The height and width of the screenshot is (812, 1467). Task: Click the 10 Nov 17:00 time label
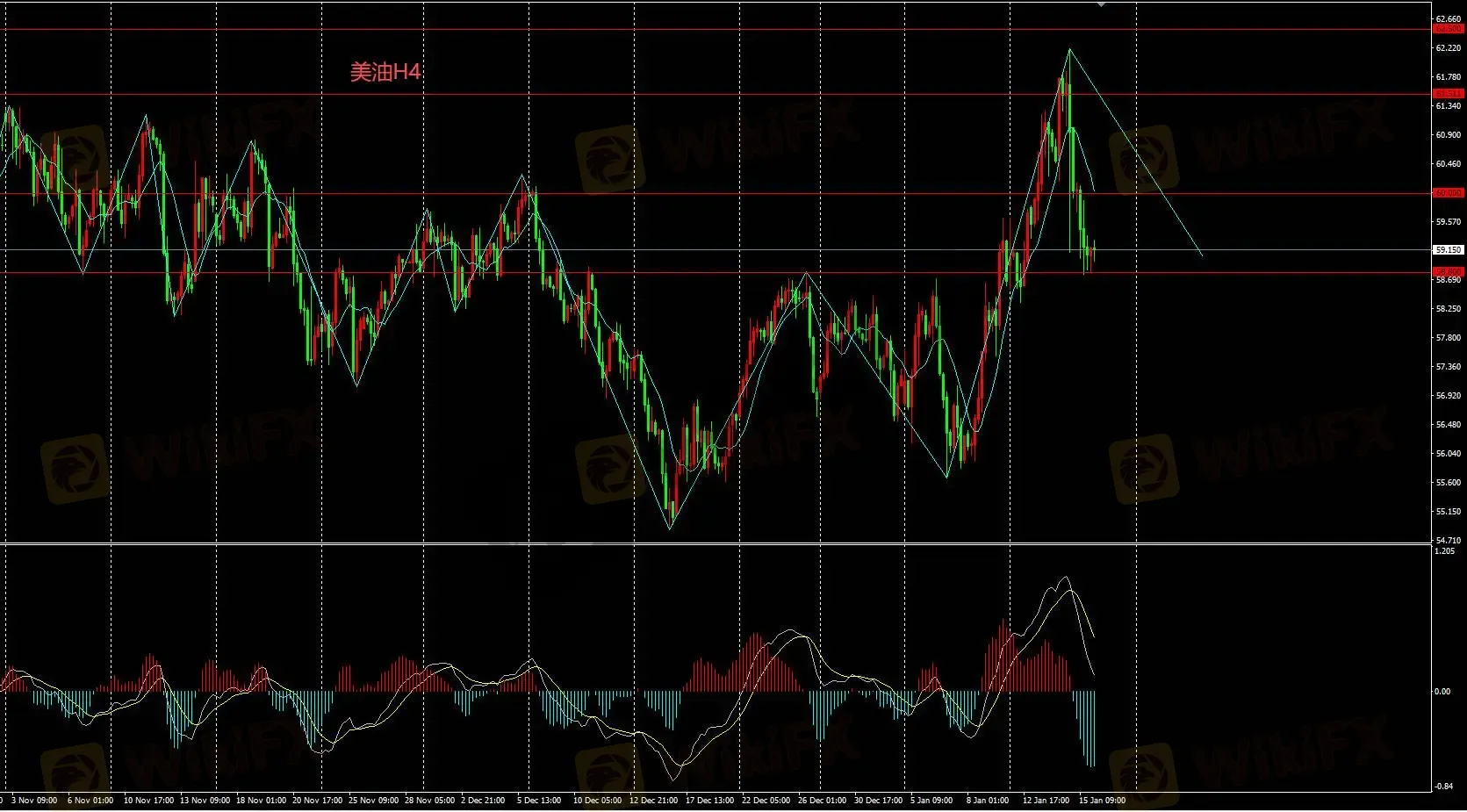tap(148, 801)
